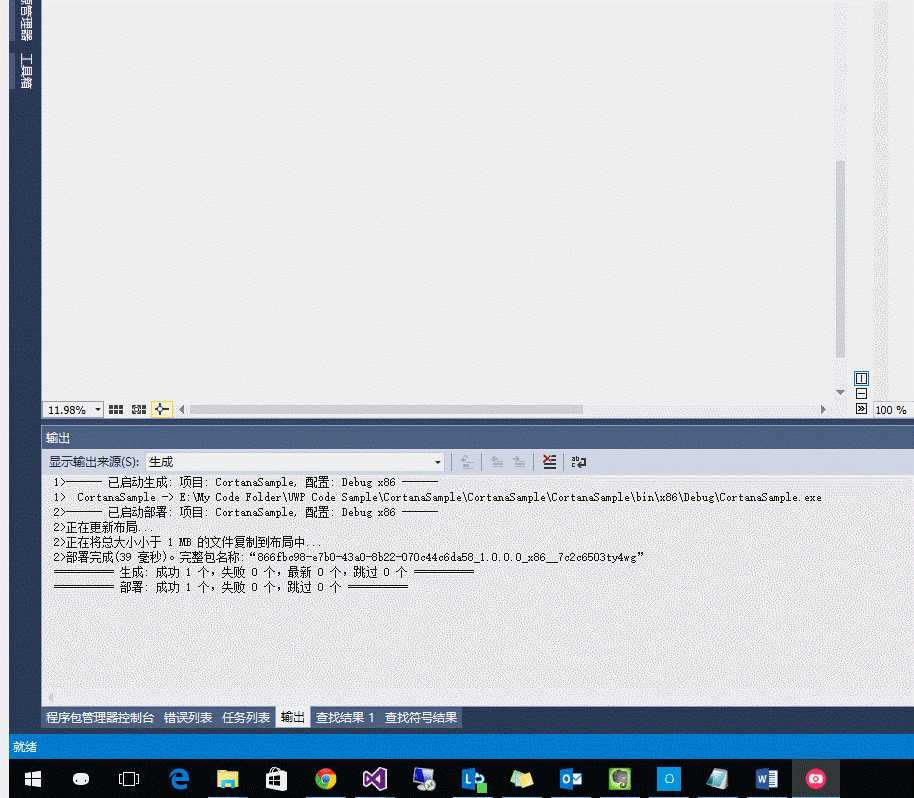Open Cortana search from the taskbar
Image resolution: width=914 pixels, height=798 pixels.
click(x=80, y=779)
